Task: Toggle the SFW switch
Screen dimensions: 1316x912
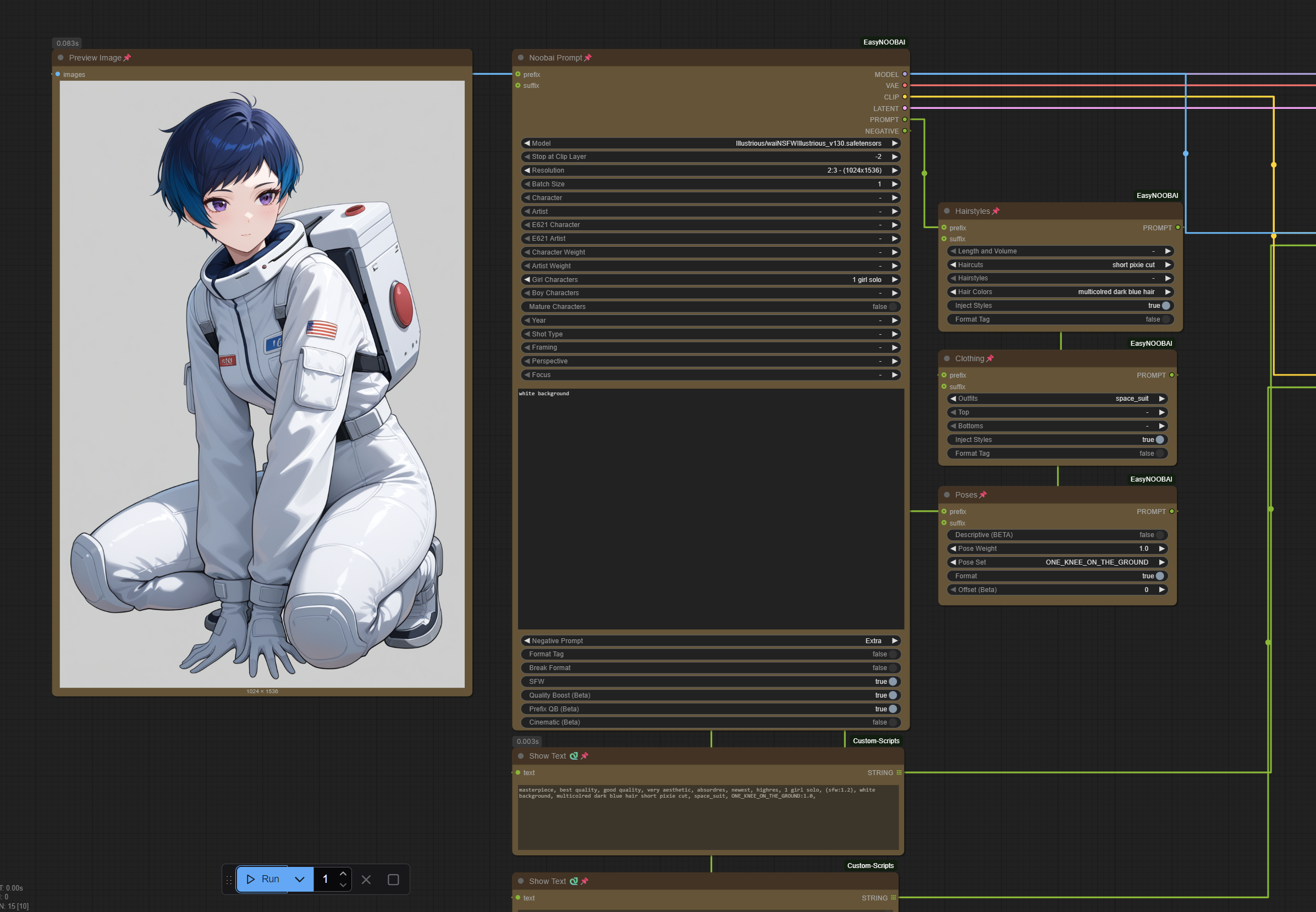Action: (x=893, y=682)
